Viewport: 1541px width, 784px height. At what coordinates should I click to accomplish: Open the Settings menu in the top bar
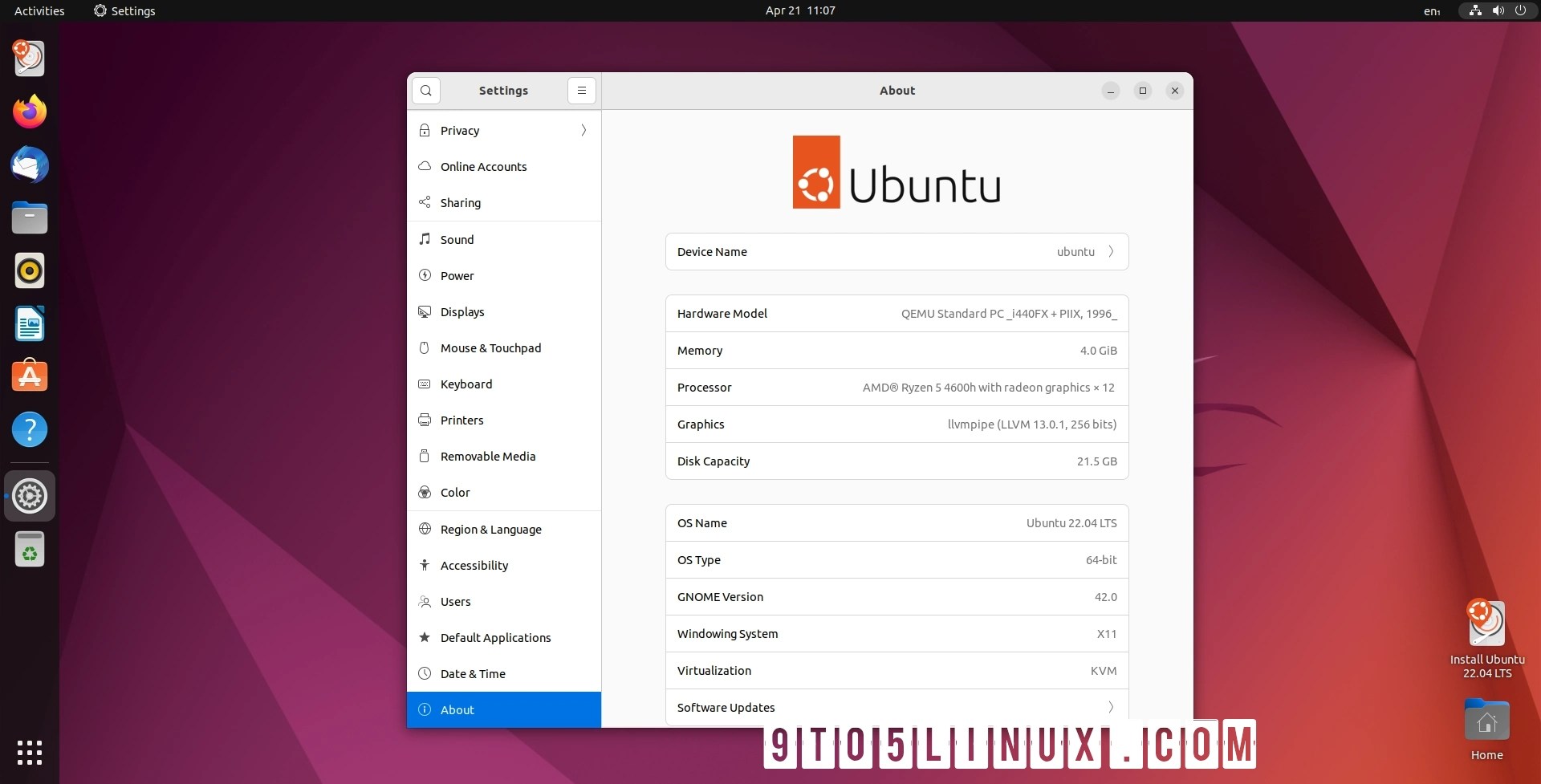click(124, 10)
